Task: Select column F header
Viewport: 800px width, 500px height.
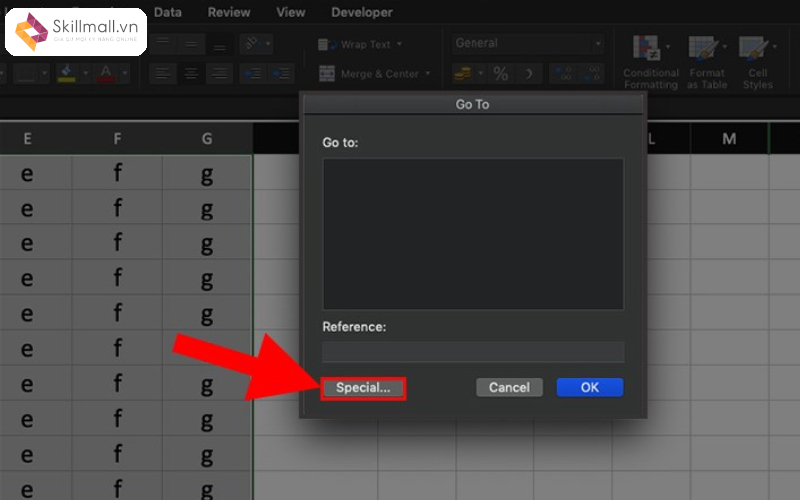Action: tap(117, 139)
